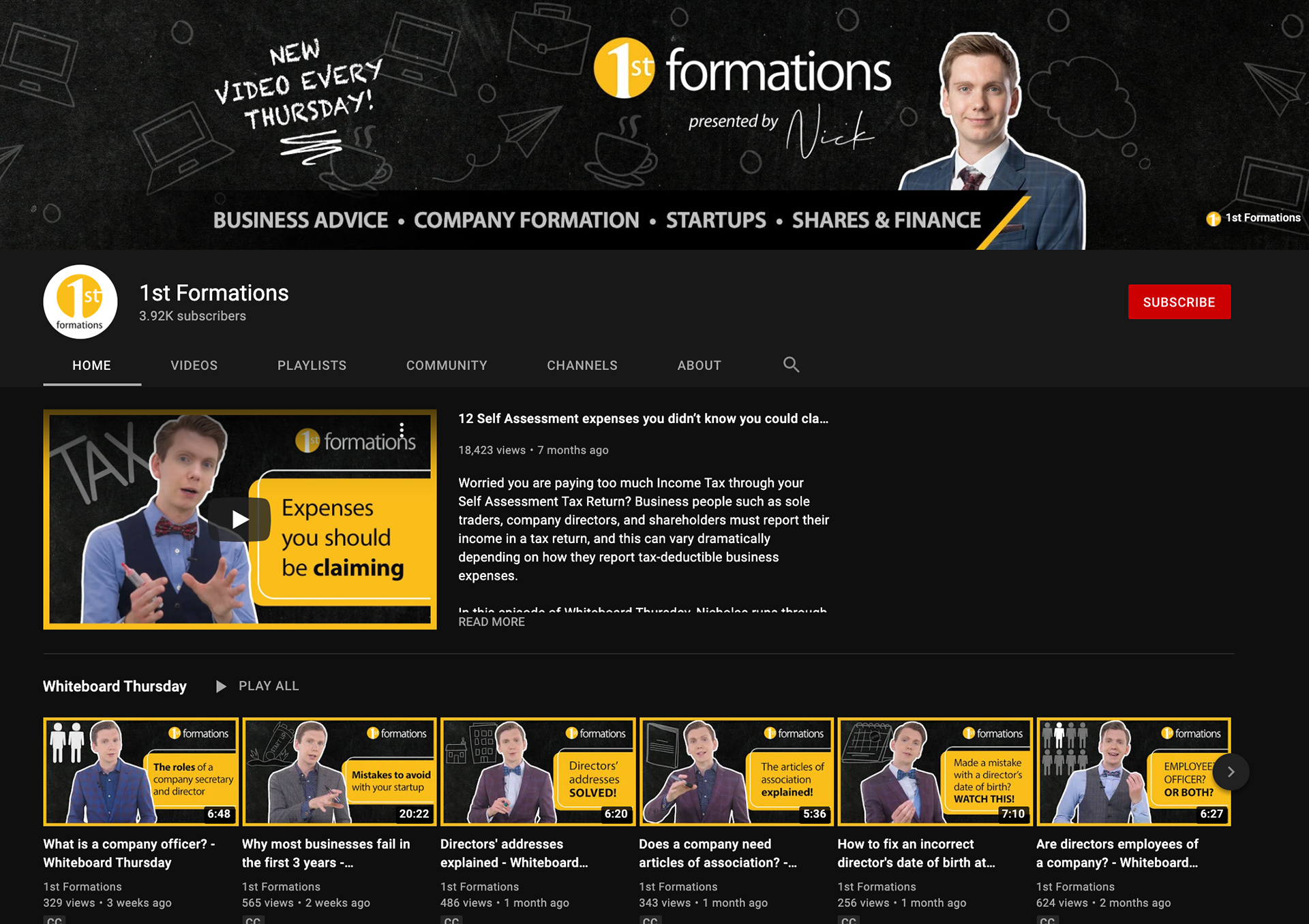Open the '12 Self Assessment expenses' title

643,418
